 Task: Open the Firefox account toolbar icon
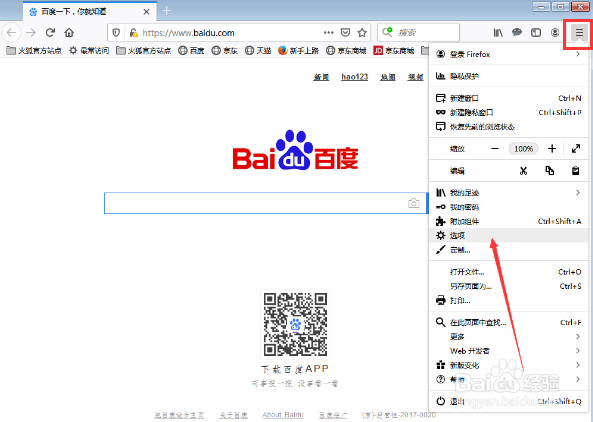555,33
